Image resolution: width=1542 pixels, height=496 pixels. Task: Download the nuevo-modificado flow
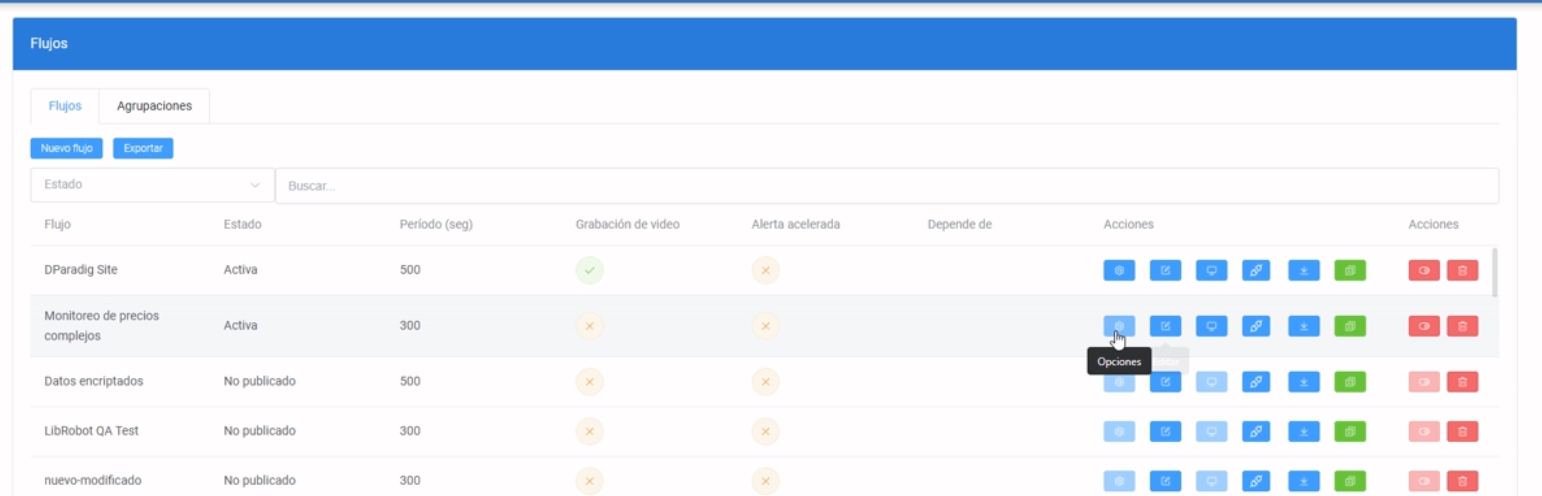tap(1304, 481)
